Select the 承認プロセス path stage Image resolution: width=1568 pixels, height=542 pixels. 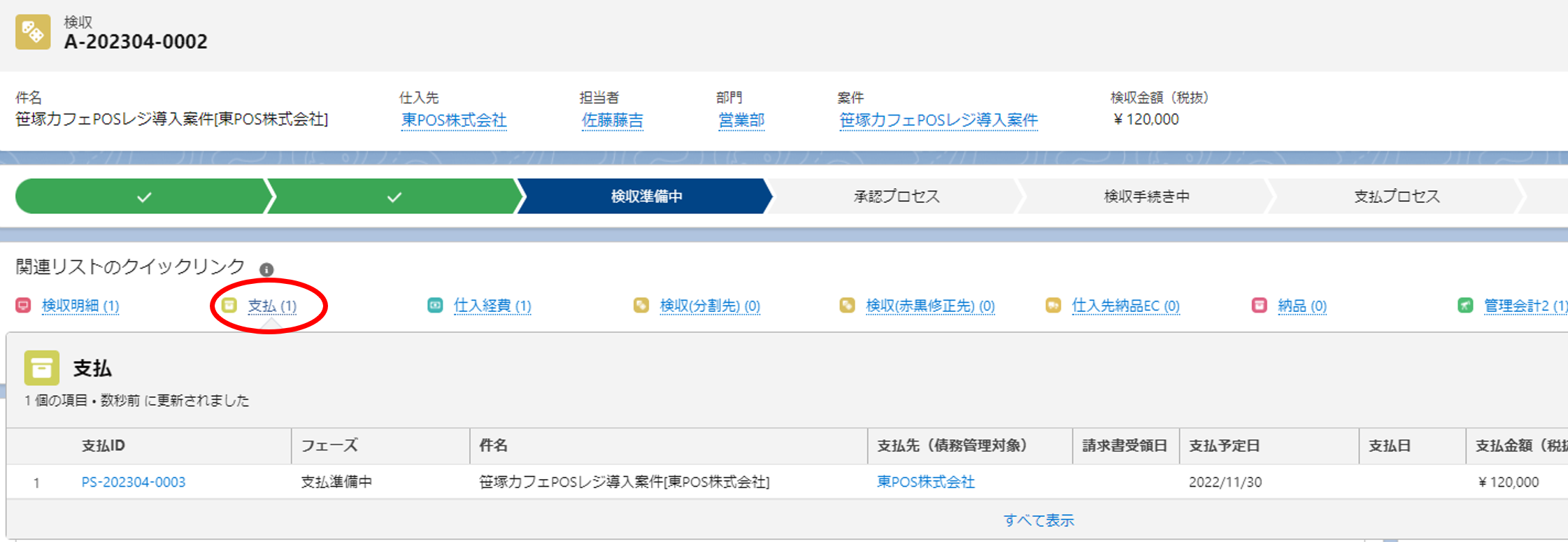click(896, 197)
